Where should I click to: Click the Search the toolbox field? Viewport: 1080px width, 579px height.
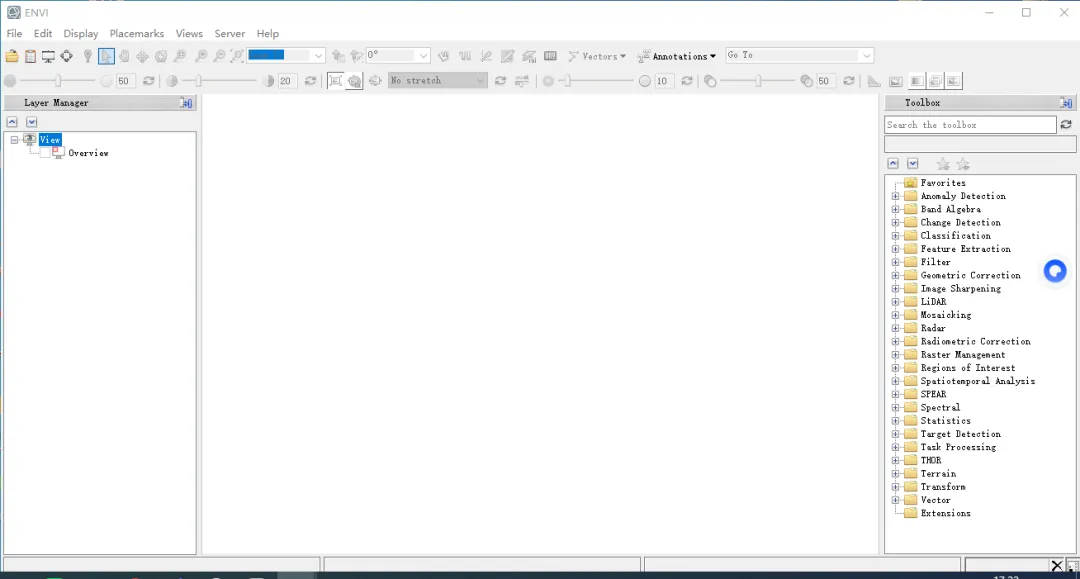click(x=970, y=125)
